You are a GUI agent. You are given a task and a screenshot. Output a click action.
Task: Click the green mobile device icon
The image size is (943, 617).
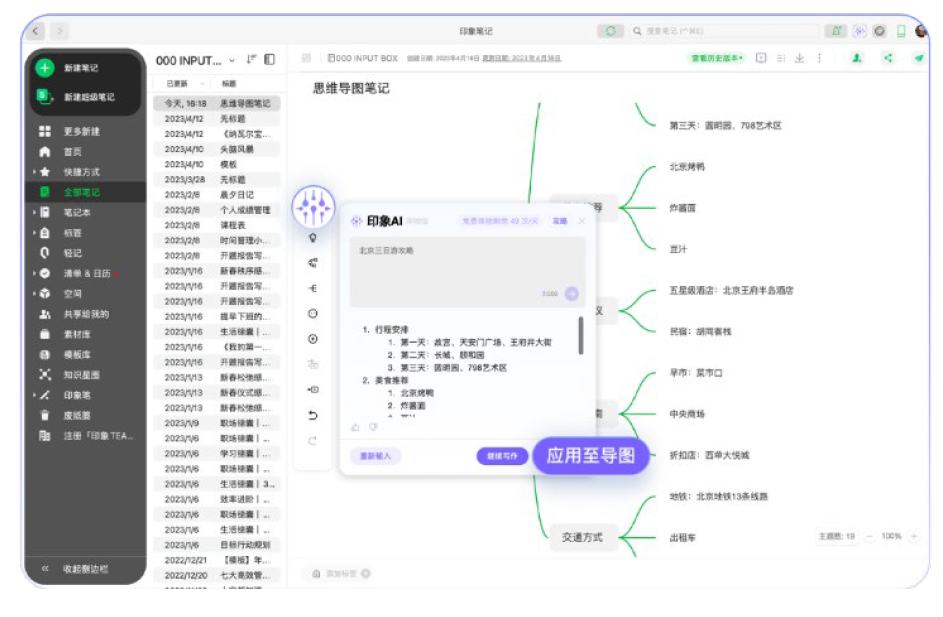tap(901, 31)
